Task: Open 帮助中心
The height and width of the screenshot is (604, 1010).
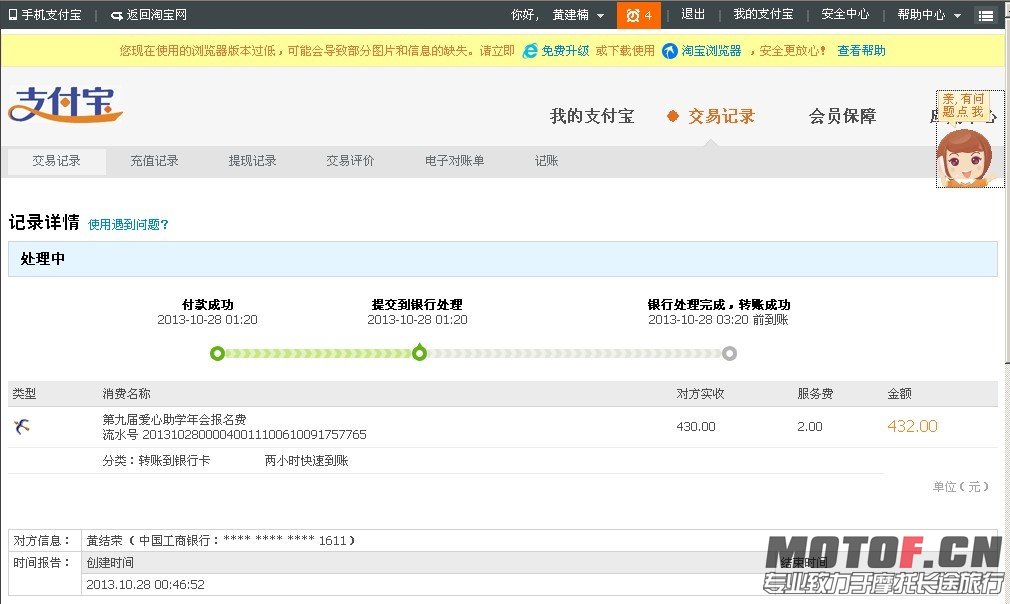Action: [x=921, y=14]
